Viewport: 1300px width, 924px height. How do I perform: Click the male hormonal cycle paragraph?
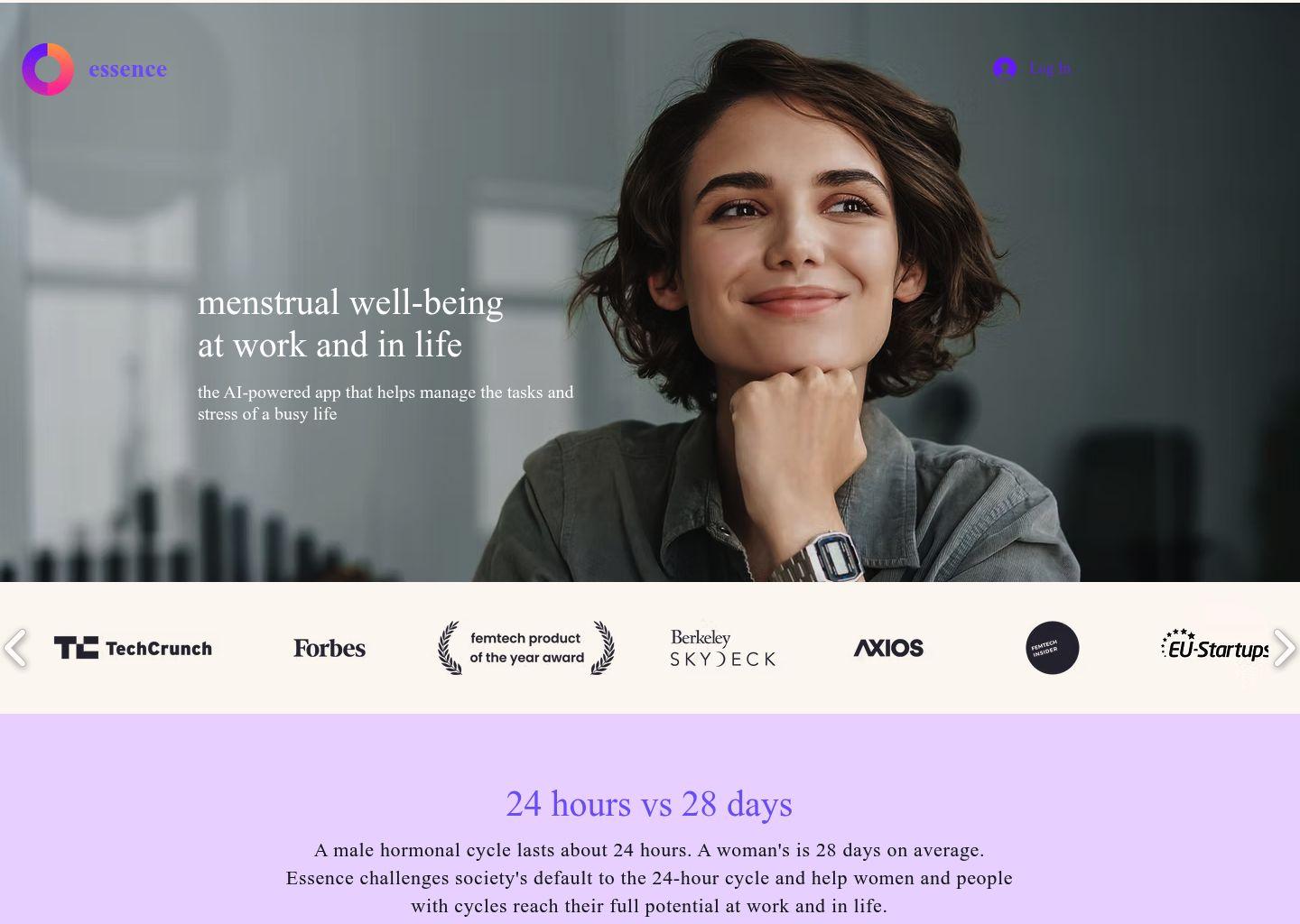coord(649,878)
